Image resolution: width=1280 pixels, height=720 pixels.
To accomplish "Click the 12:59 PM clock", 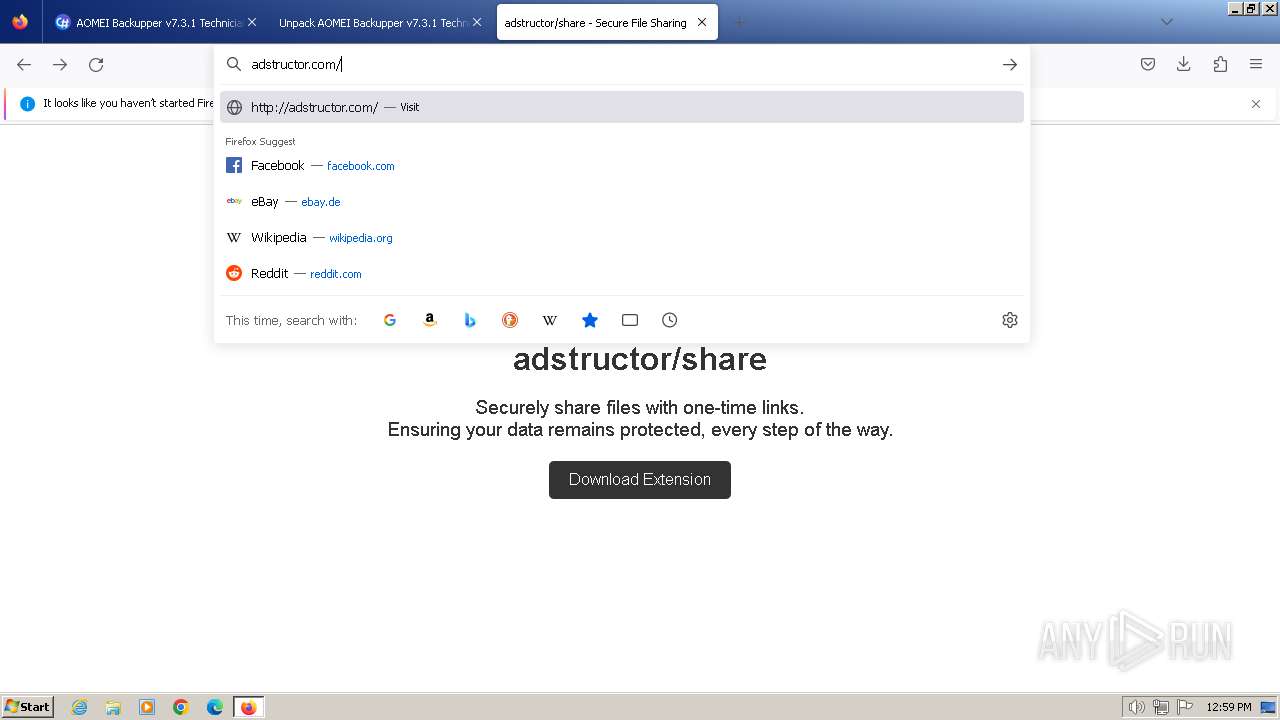I will click(1228, 707).
